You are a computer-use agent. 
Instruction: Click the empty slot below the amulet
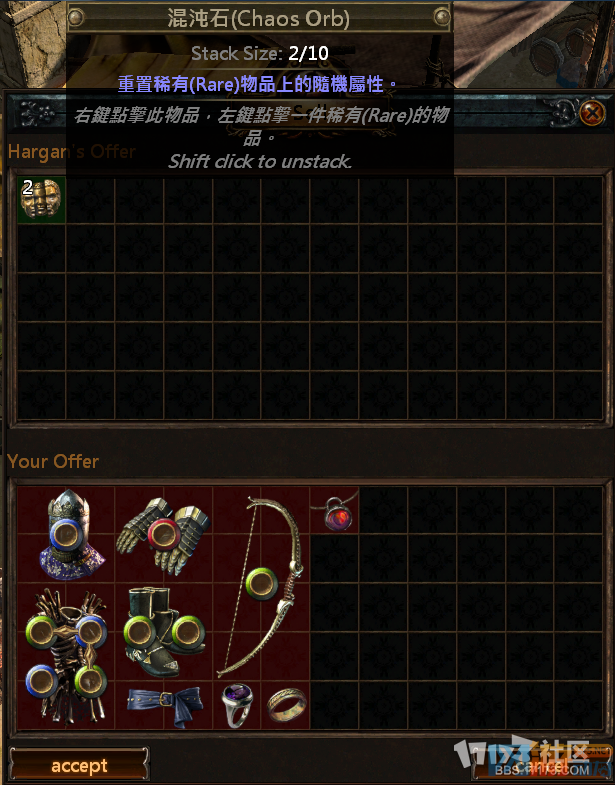click(335, 559)
